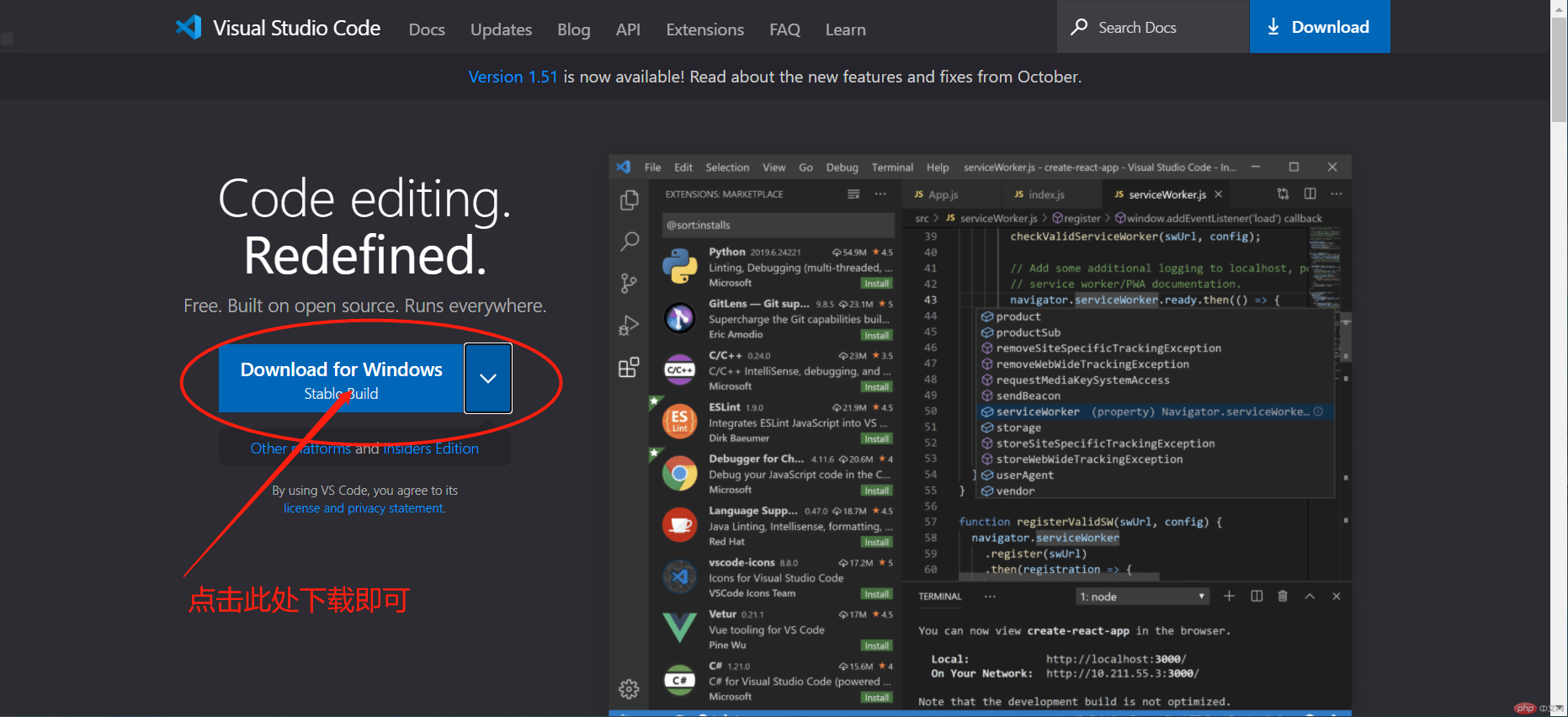Open the Insiders Edition link
The height and width of the screenshot is (717, 1568).
click(431, 449)
